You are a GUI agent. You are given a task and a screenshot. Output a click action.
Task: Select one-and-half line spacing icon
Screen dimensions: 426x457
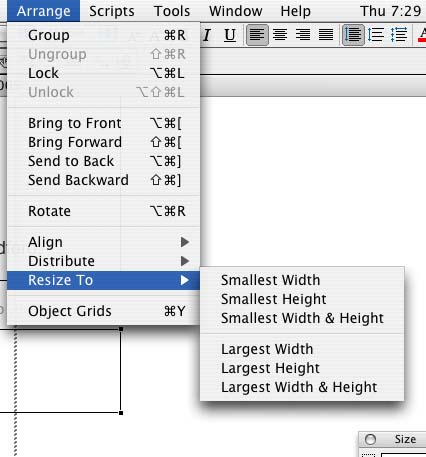click(x=376, y=35)
